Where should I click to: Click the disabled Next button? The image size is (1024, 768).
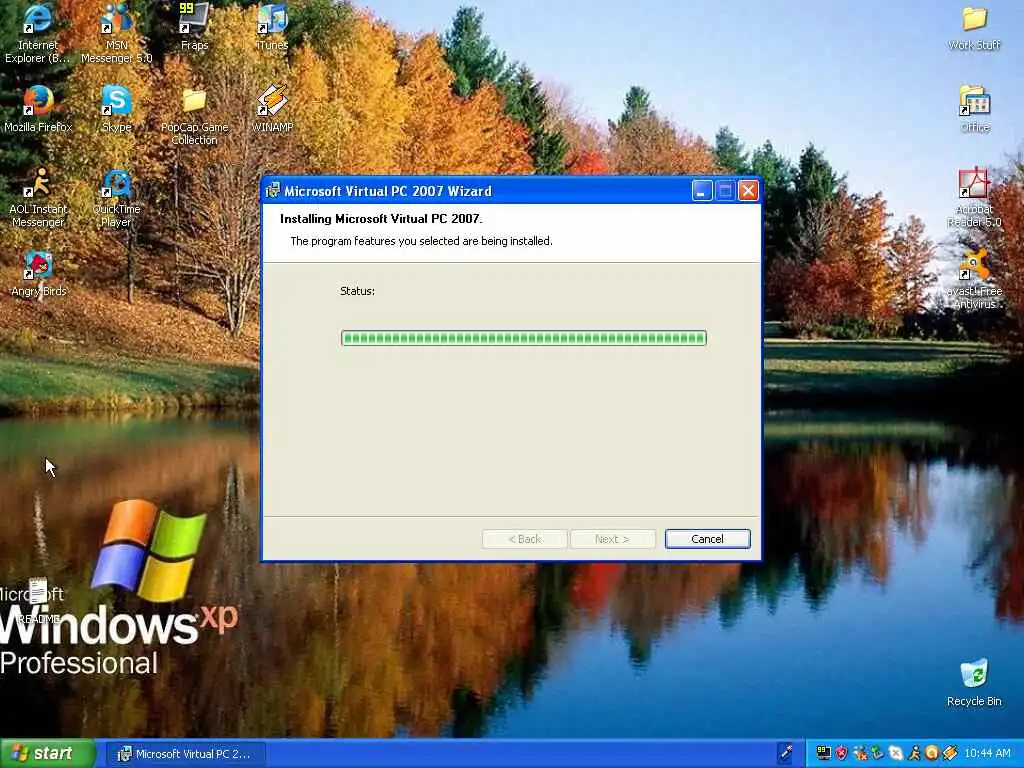click(x=612, y=539)
